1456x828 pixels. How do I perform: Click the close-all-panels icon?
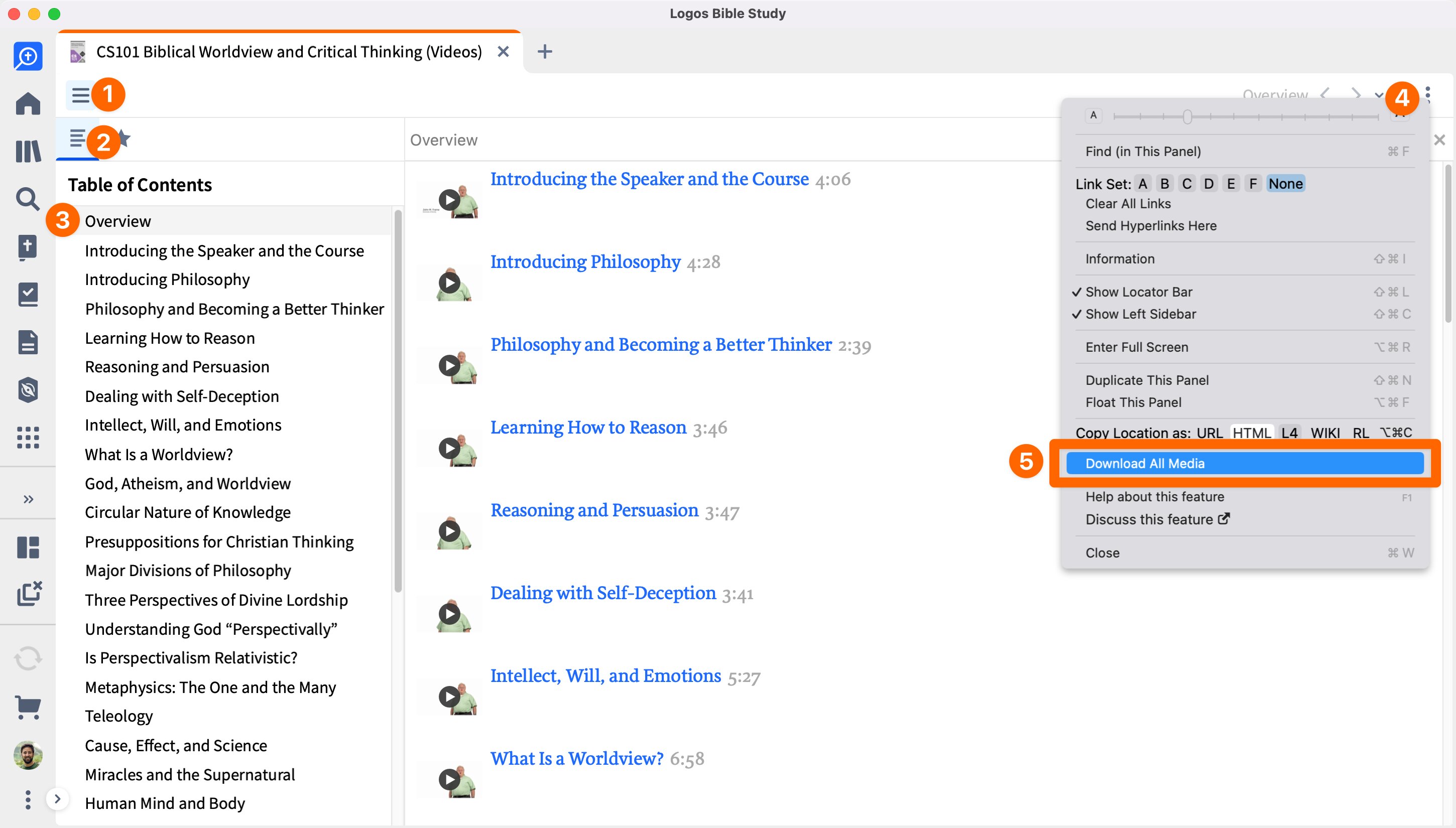(x=29, y=594)
